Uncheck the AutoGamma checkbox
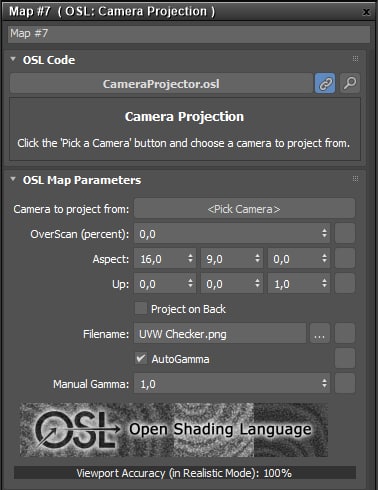Viewport: 378px width, 490px height. pos(141,358)
